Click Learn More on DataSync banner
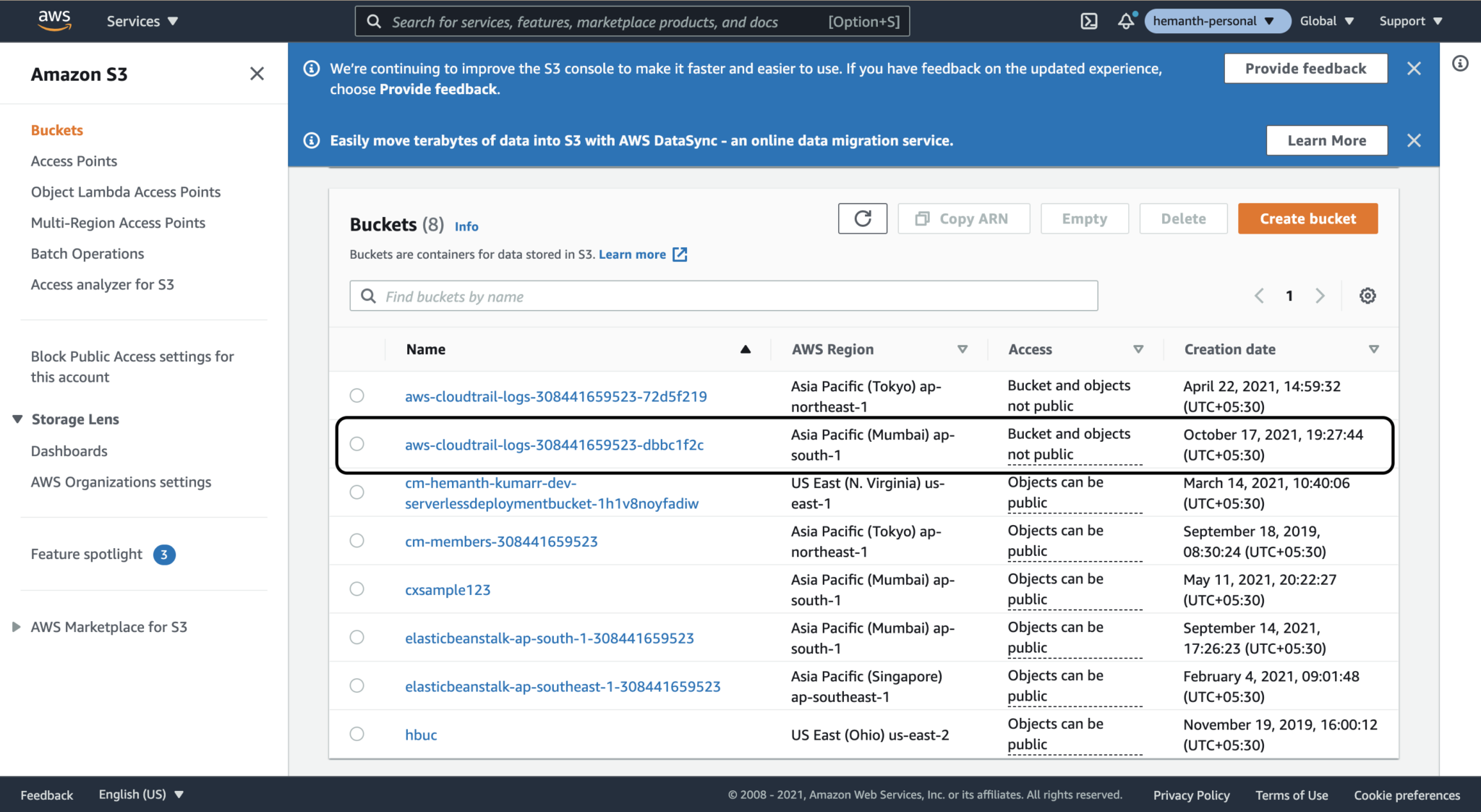Screen dimensions: 1481x812 pos(1326,140)
